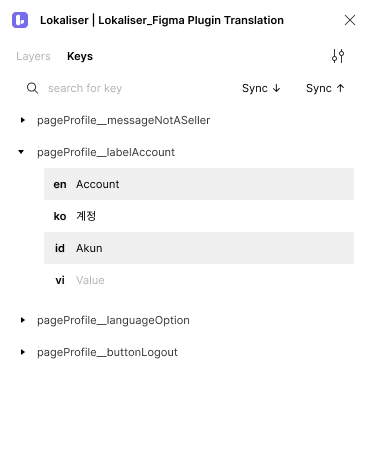370x467 pixels.
Task: Select the pageProfile__buttonLogout key name
Action: (107, 352)
